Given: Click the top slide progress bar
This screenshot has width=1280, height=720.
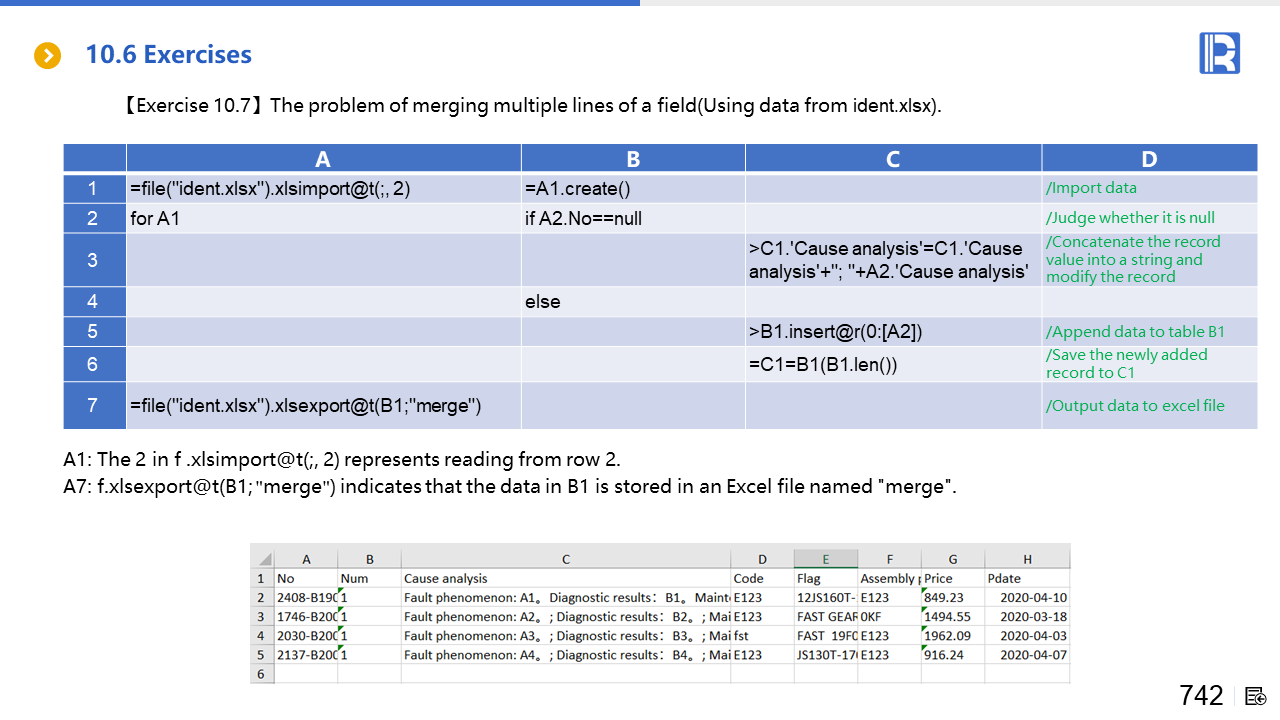Looking at the screenshot, I should pos(320,3).
